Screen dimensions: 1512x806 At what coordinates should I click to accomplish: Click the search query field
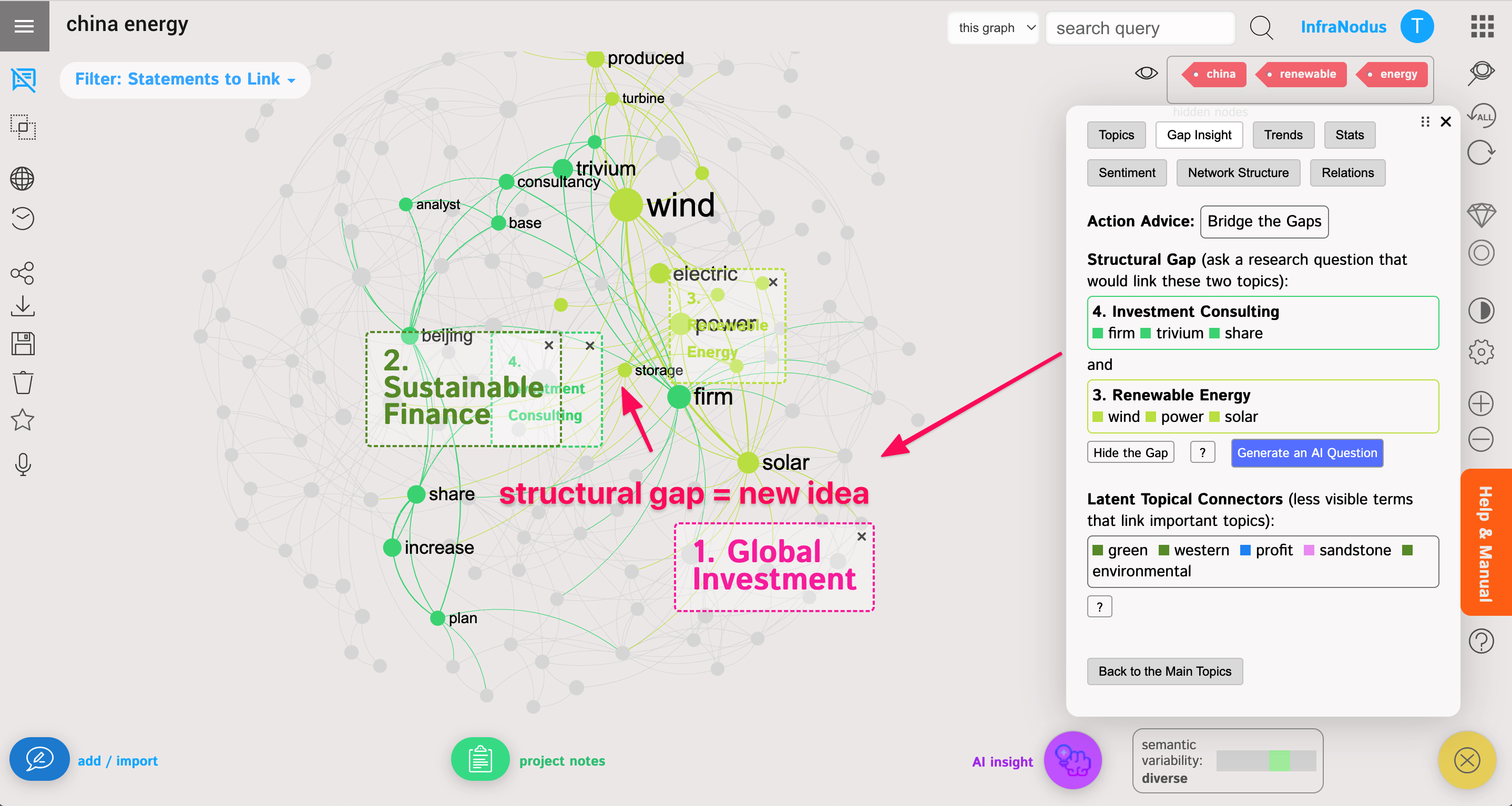point(1139,27)
